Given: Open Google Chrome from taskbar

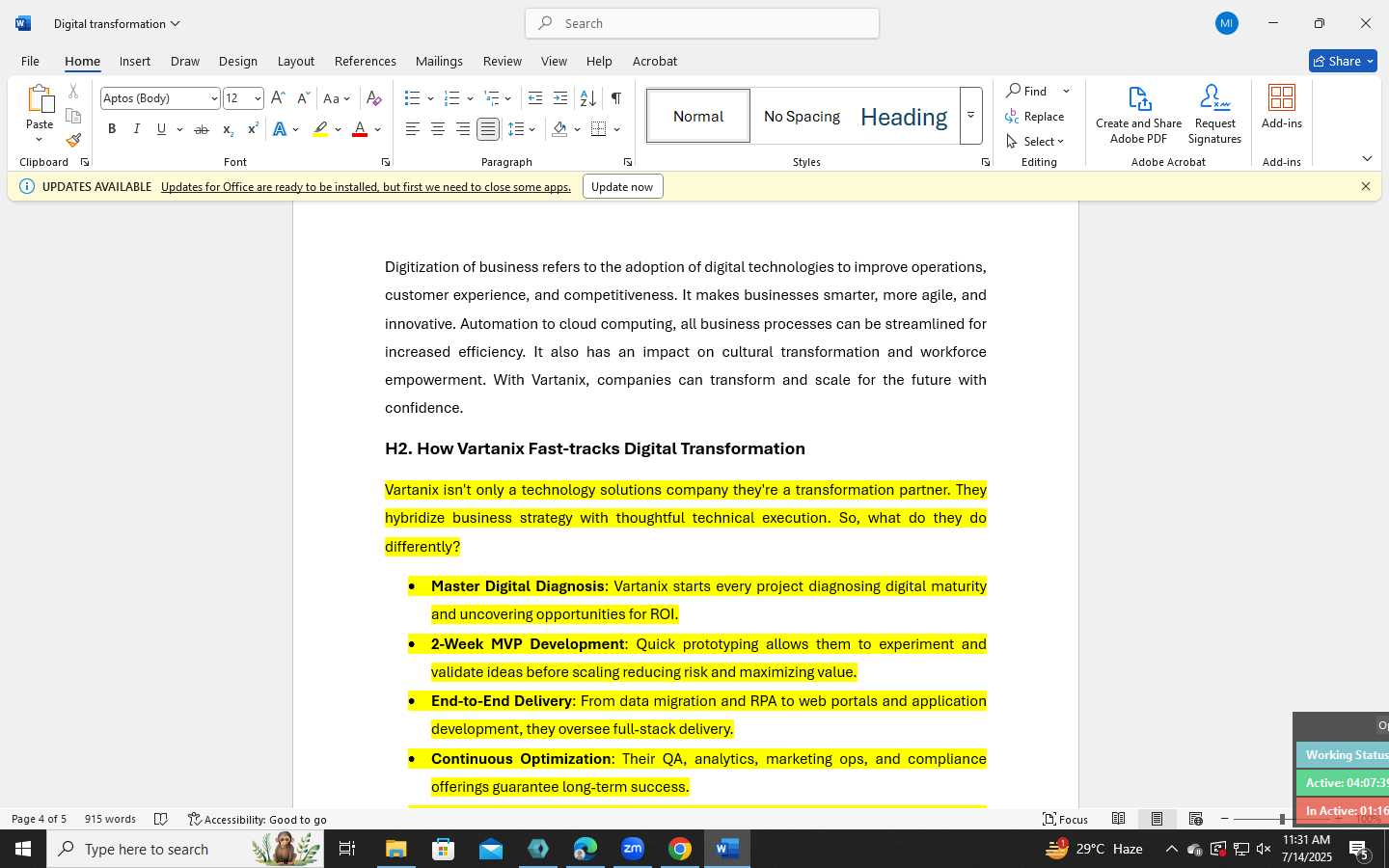Looking at the screenshot, I should click(680, 849).
